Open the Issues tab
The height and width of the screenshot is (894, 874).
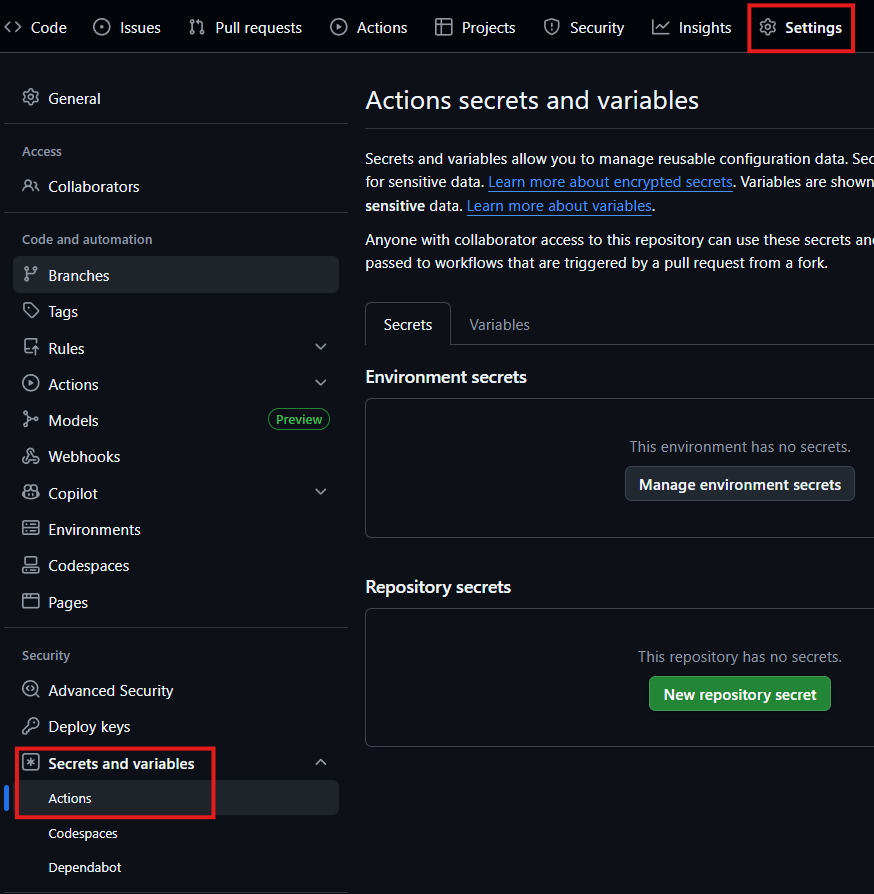127,27
